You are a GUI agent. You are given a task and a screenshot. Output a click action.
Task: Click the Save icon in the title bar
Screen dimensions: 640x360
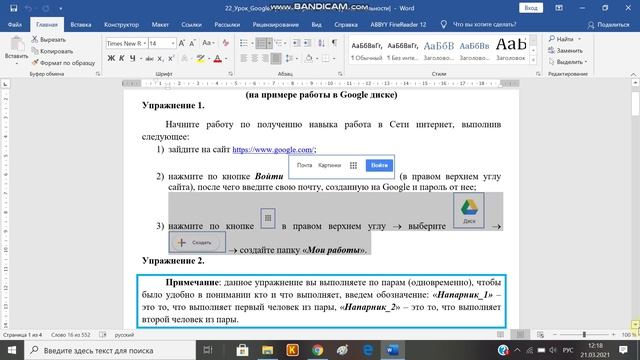click(x=13, y=8)
